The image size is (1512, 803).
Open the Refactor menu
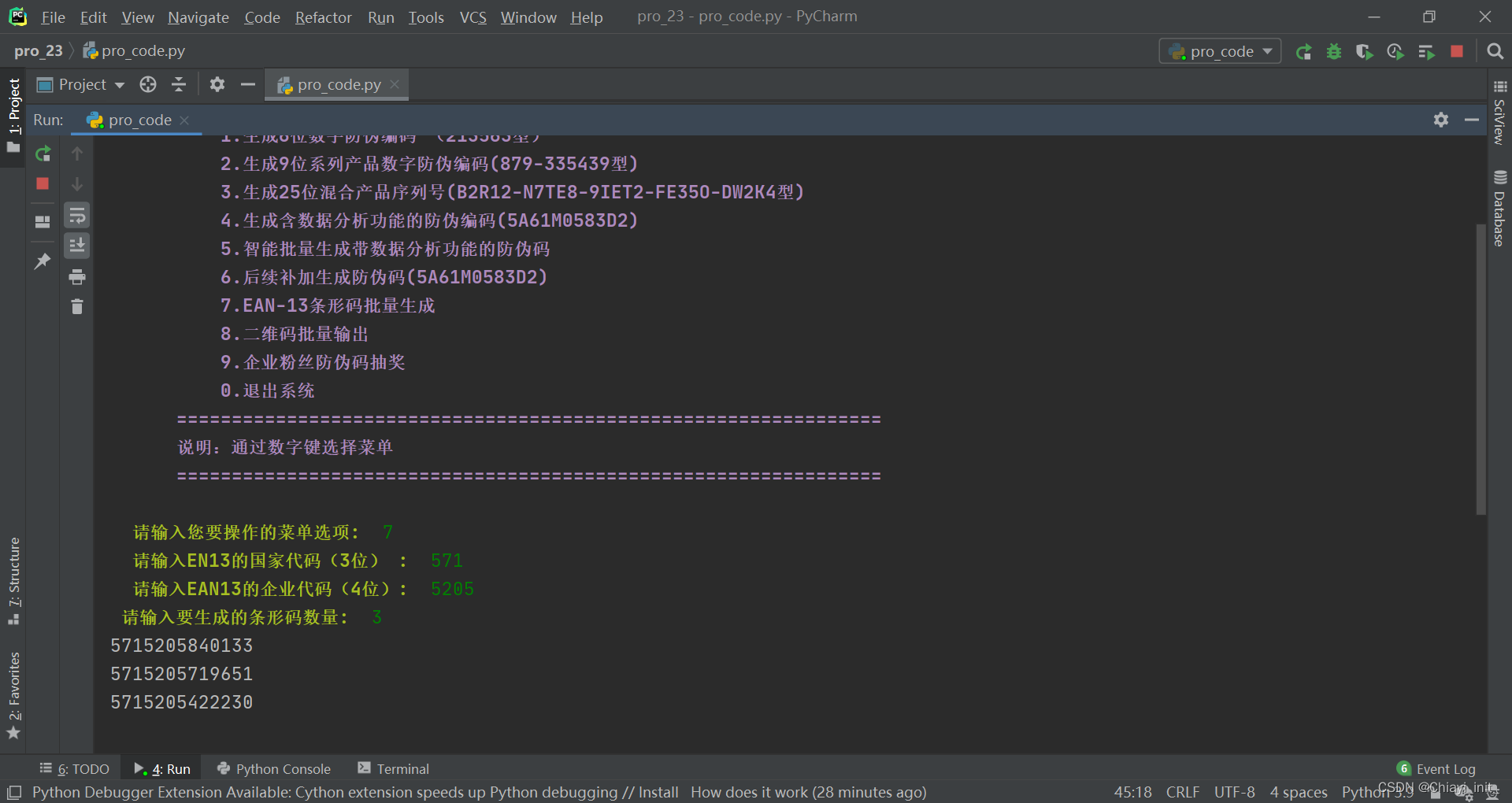[324, 17]
